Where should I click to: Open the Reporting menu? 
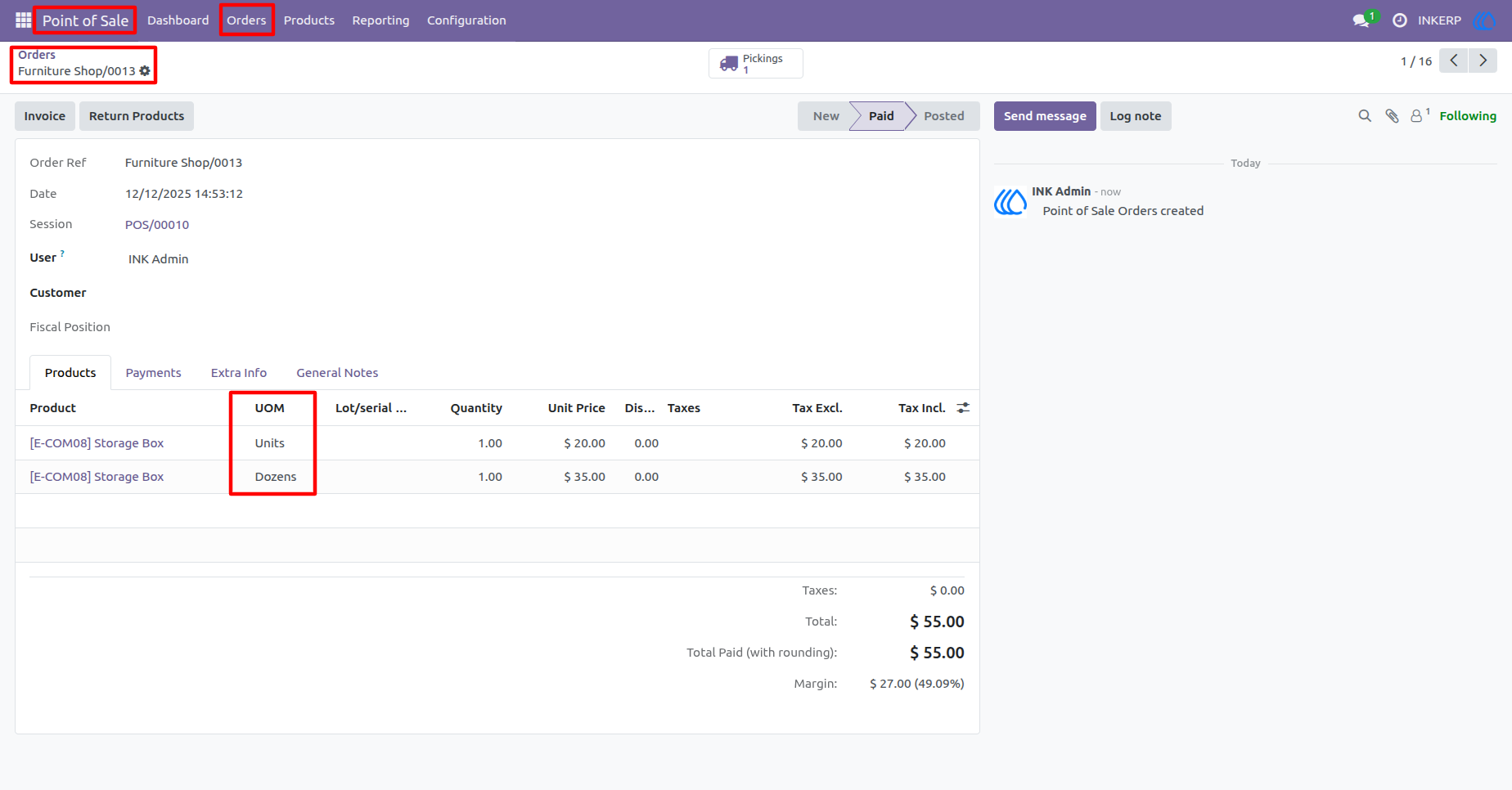pos(380,20)
